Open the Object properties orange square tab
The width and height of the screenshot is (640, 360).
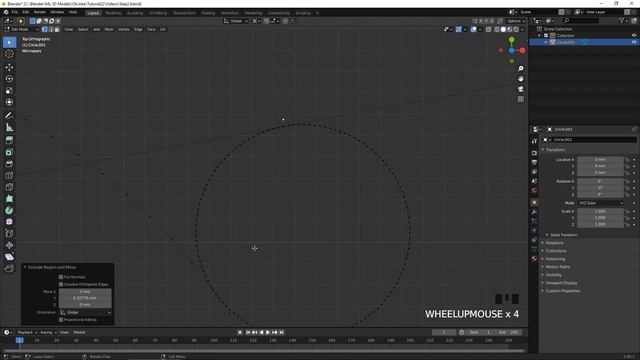click(x=534, y=202)
